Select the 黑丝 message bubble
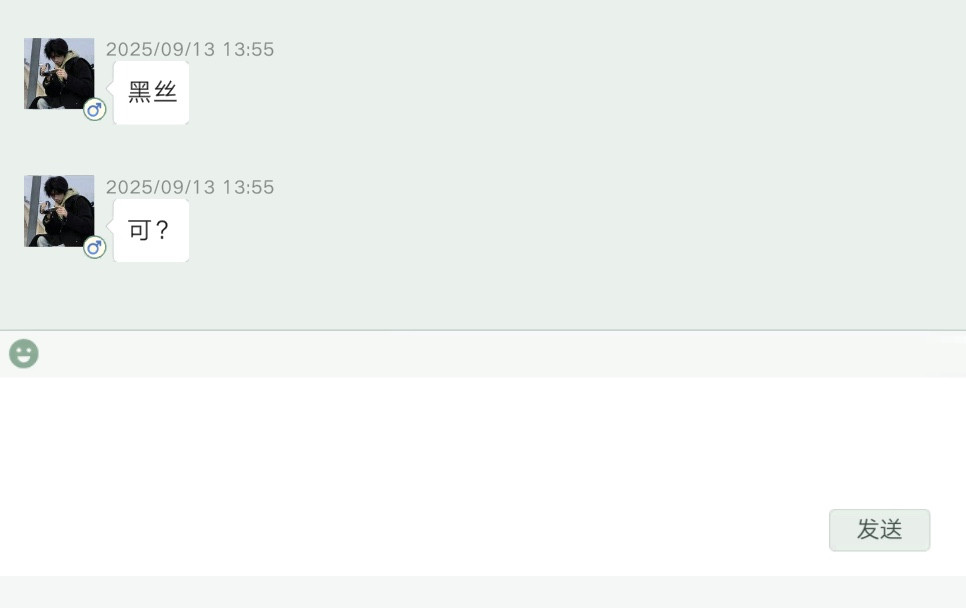966x608 pixels. (x=151, y=92)
